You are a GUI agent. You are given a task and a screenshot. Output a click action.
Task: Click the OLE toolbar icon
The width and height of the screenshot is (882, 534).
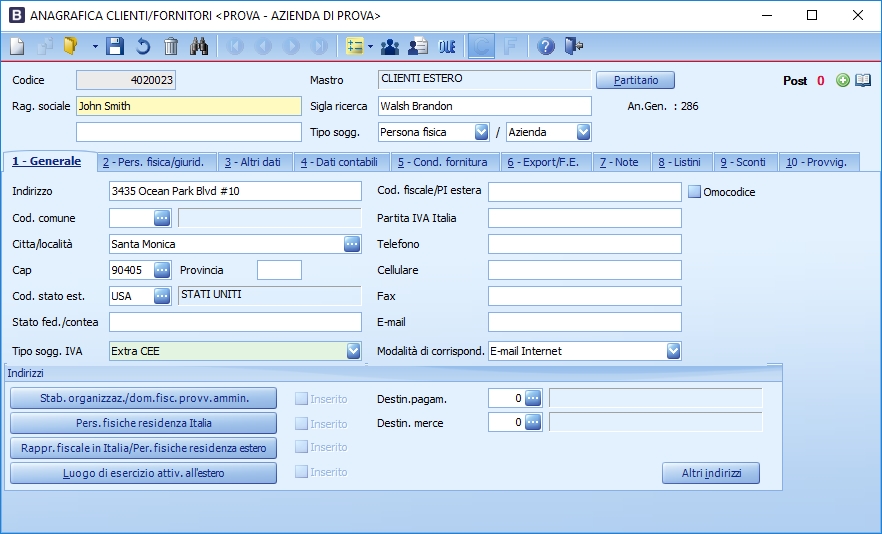click(x=447, y=46)
